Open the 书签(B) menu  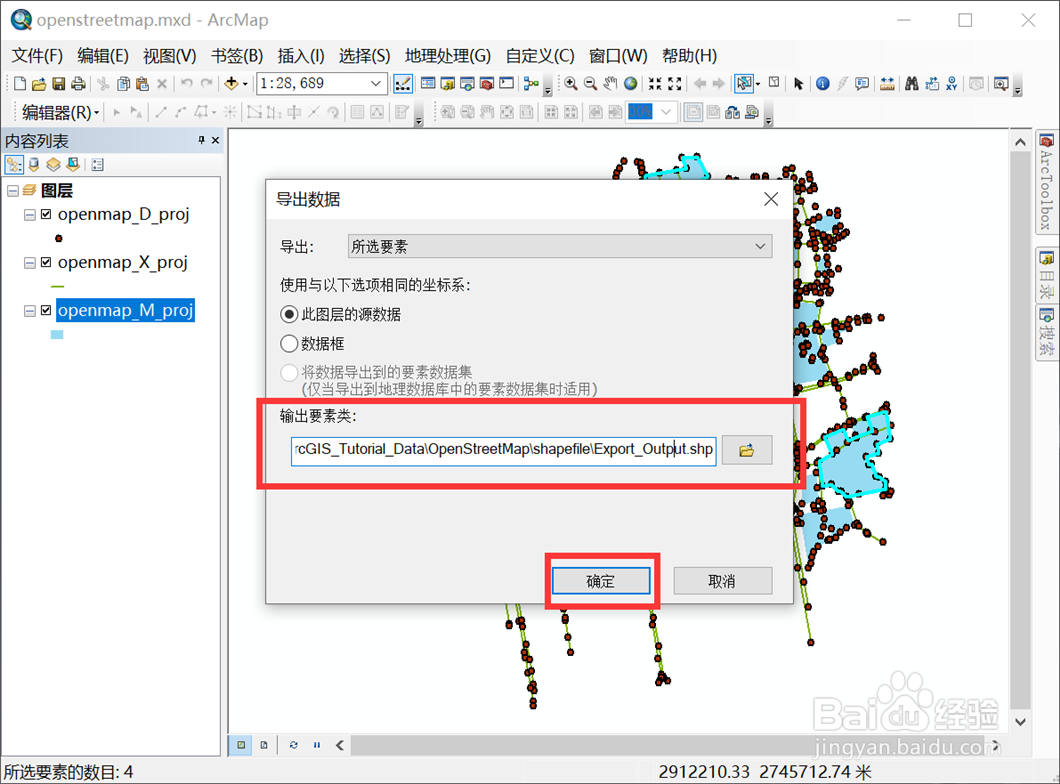(x=237, y=55)
